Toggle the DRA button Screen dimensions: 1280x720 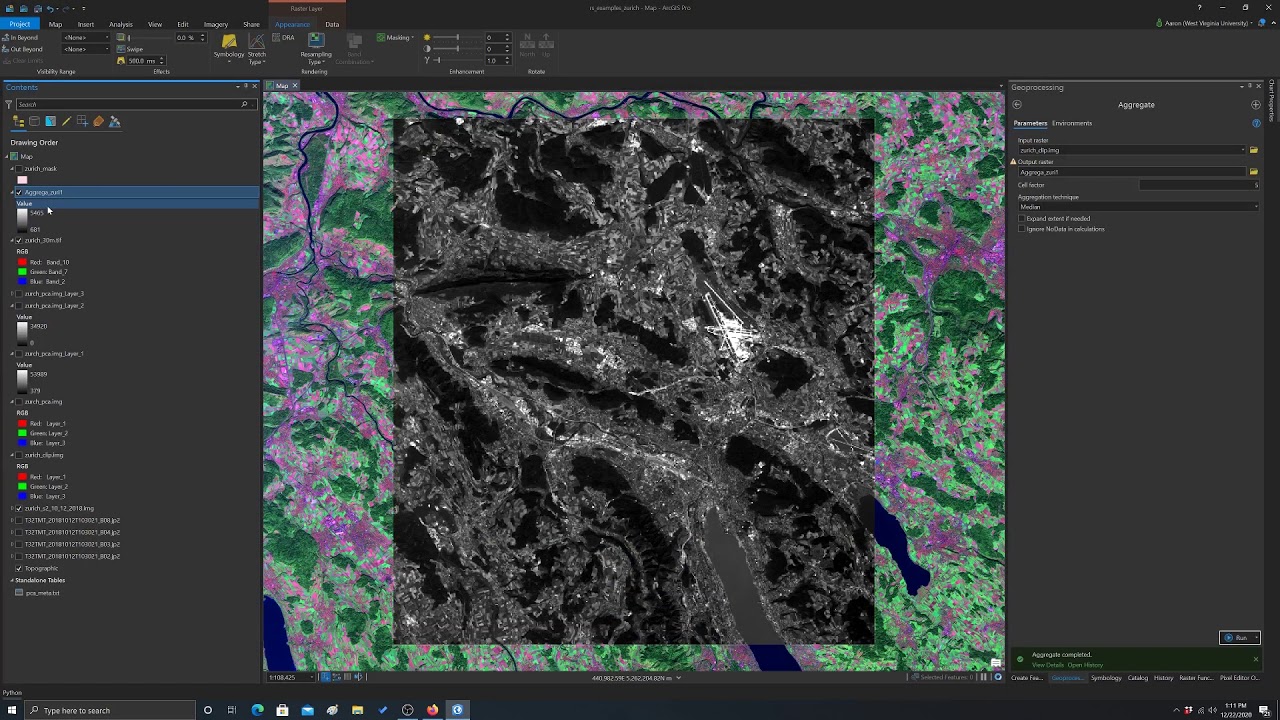pyautogui.click(x=285, y=38)
